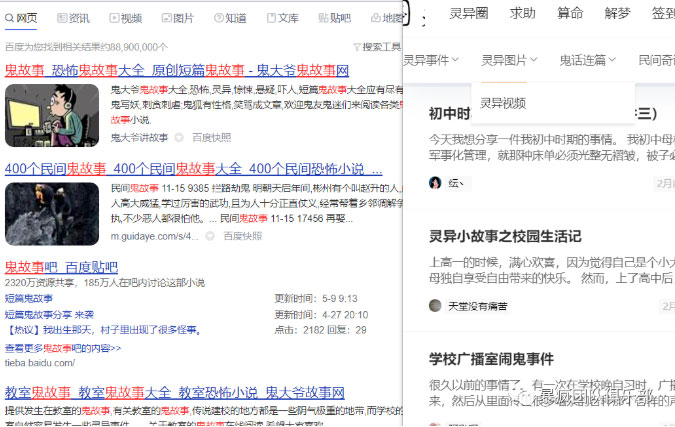The image size is (675, 427).
Task: Click verified badge next to 鬼大爷讲故事
Action: point(179,137)
